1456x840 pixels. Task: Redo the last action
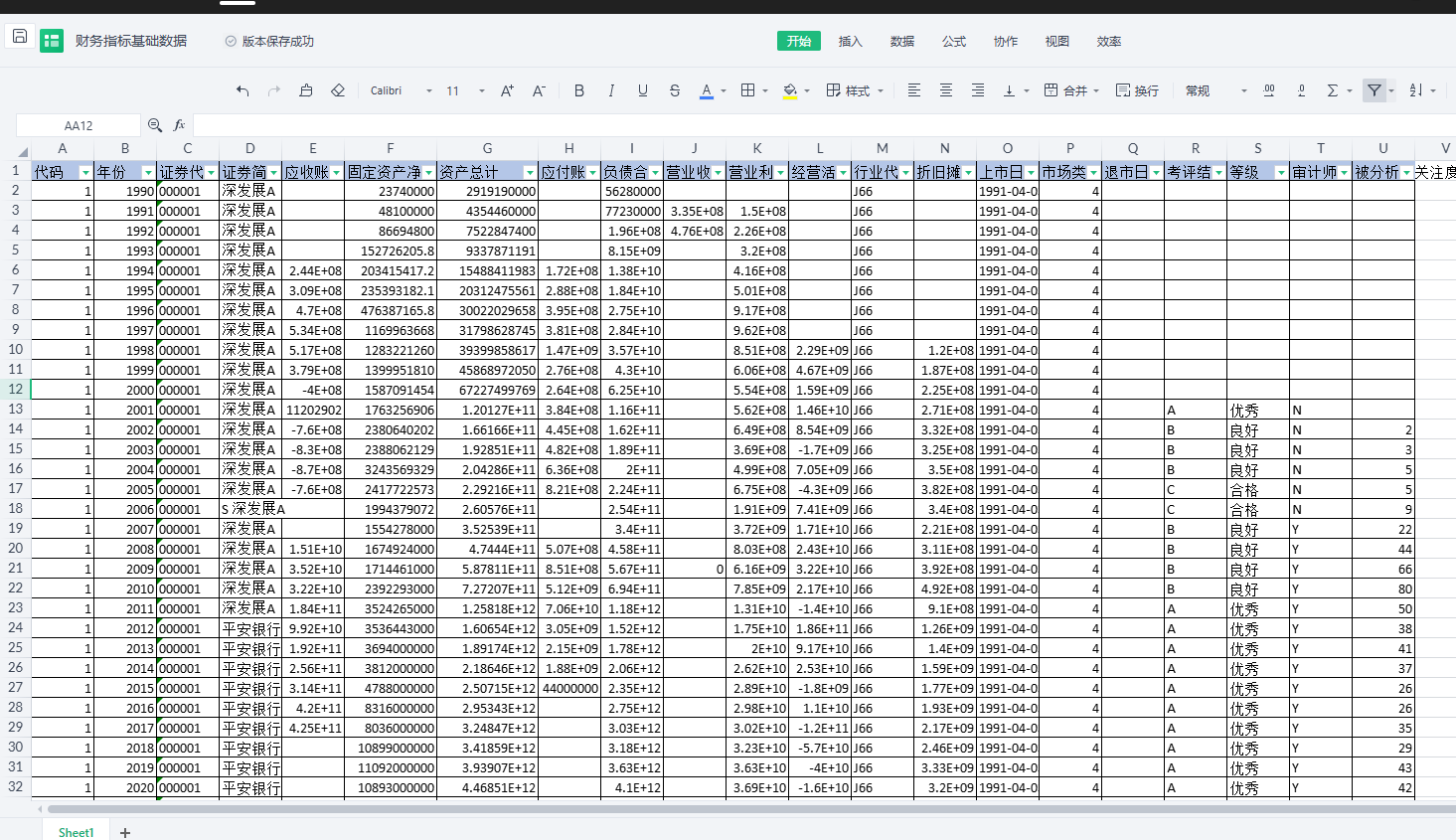[274, 90]
